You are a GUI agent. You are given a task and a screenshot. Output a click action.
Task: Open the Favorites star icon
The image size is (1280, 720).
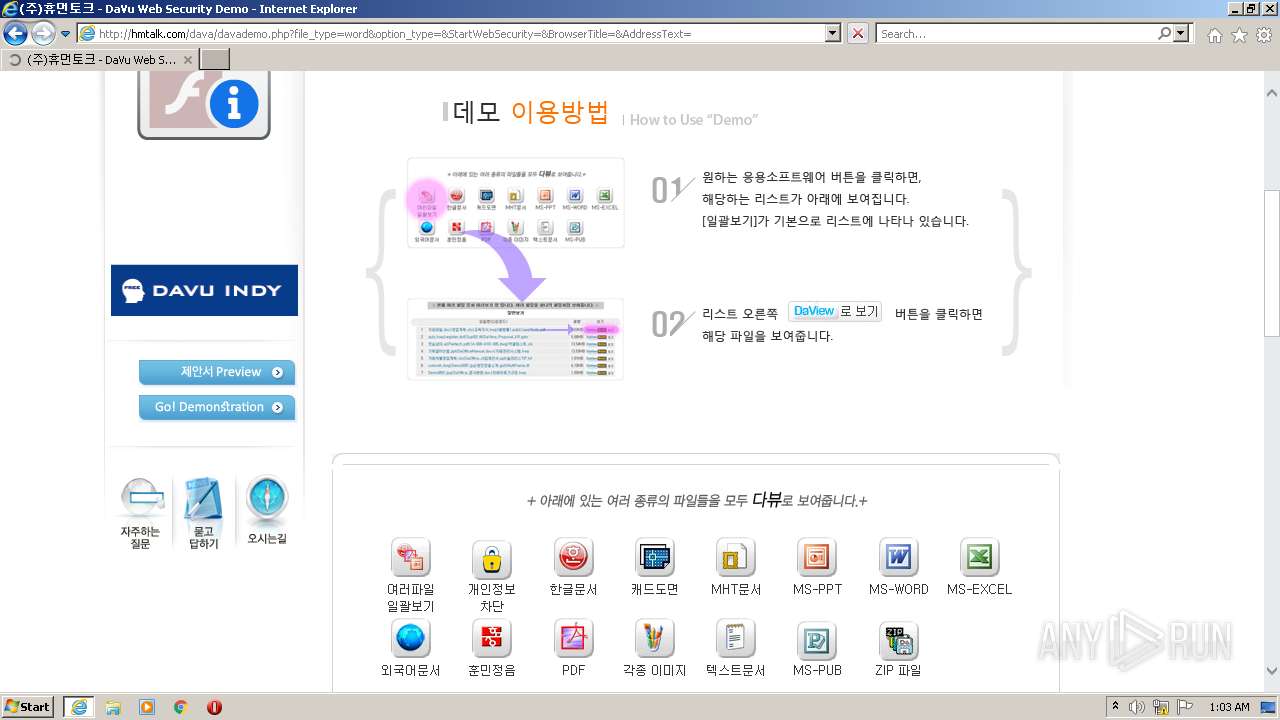click(x=1239, y=34)
